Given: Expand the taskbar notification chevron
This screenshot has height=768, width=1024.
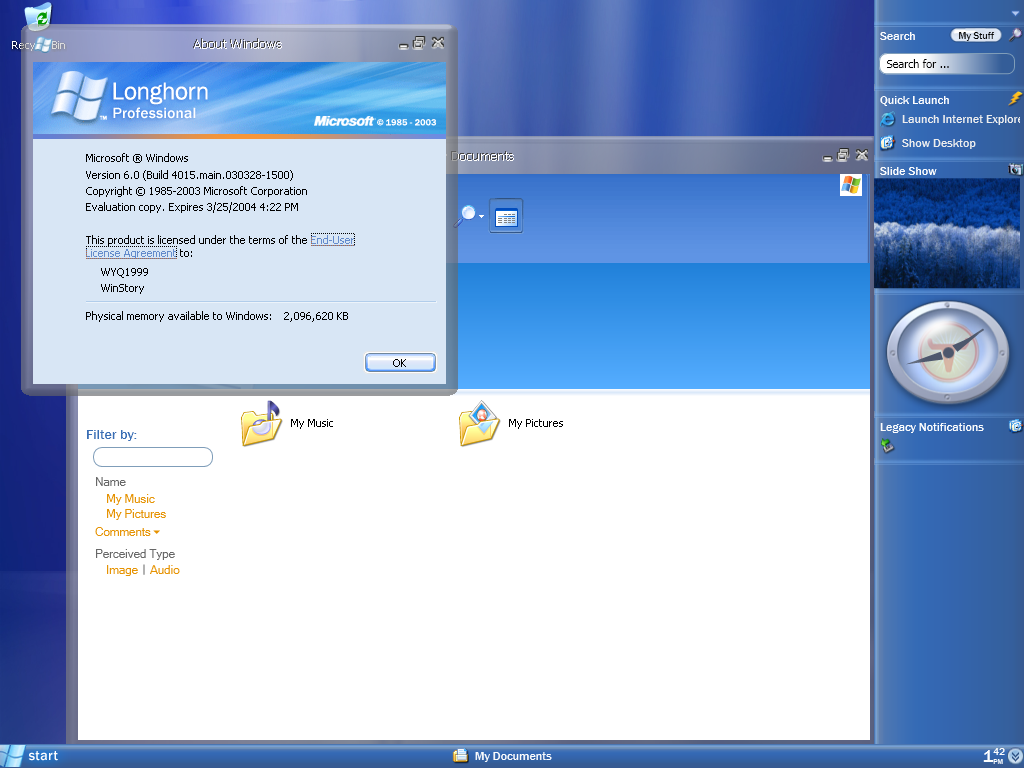Looking at the screenshot, I should (1015, 756).
